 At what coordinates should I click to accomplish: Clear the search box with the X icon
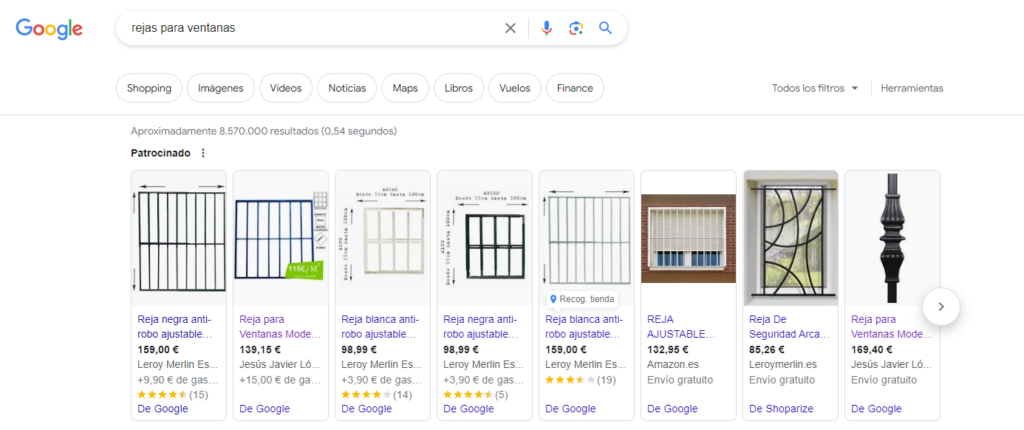(510, 28)
